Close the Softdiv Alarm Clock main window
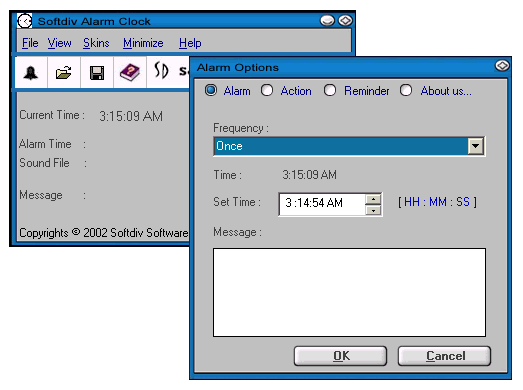The image size is (523, 390). pyautogui.click(x=345, y=21)
